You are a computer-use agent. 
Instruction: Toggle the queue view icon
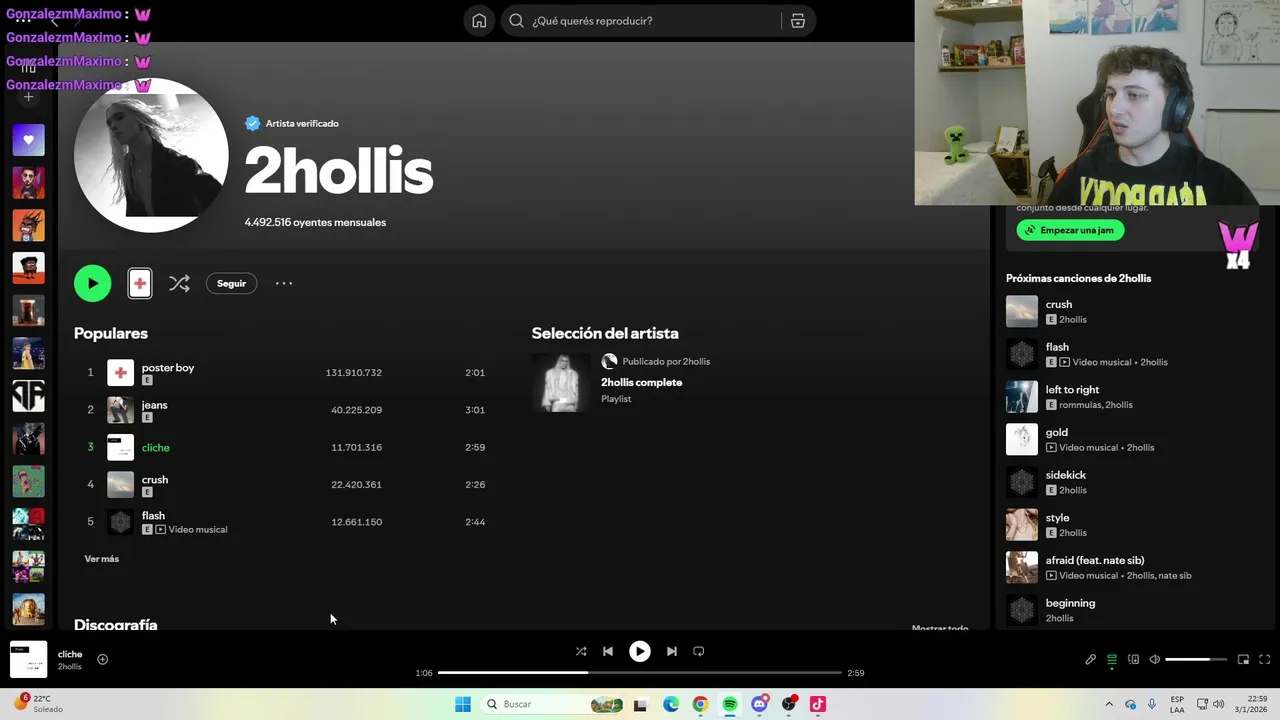click(x=1111, y=659)
